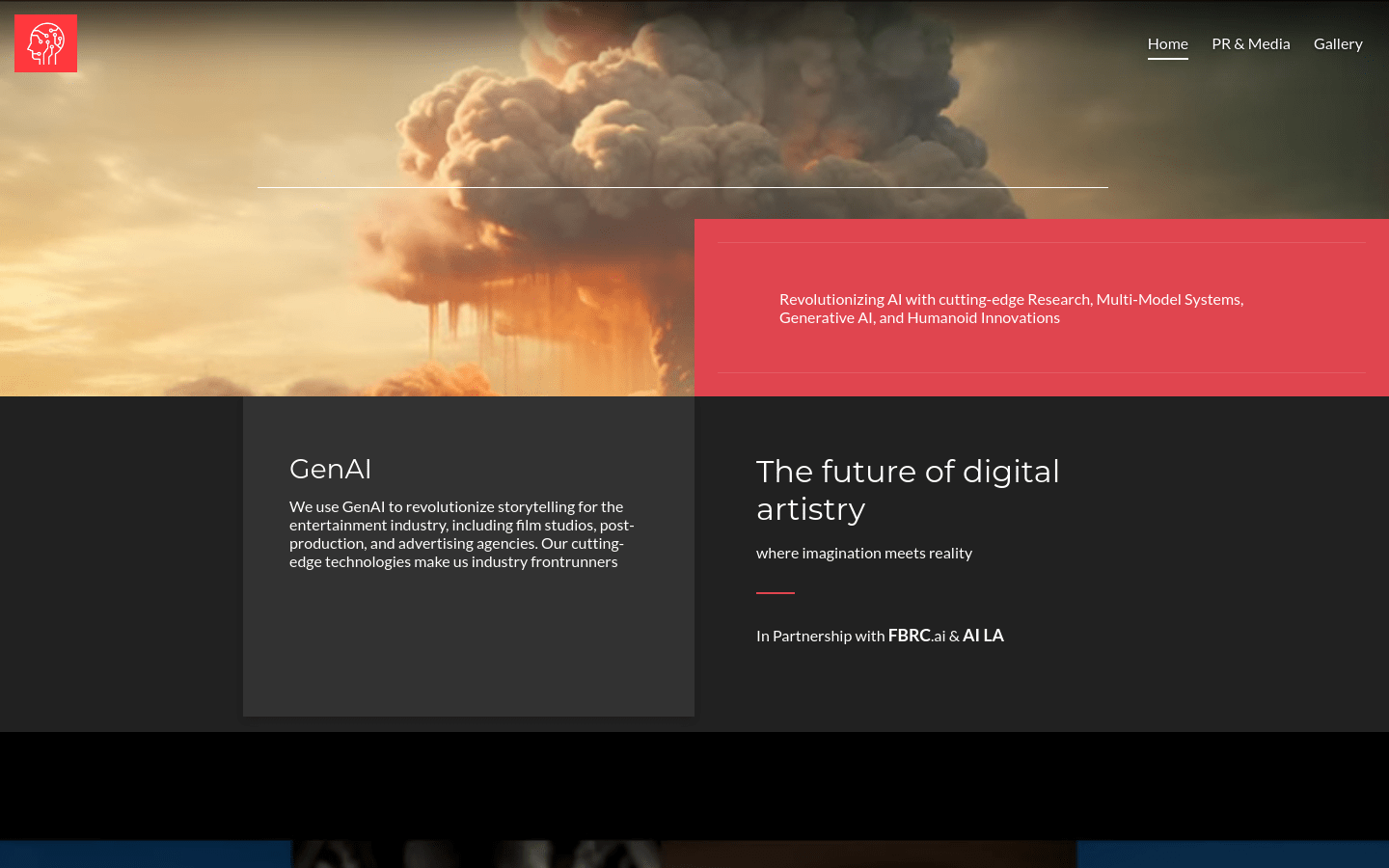Click the dark brown thumbnail at bottom
This screenshot has width=1389, height=868.
click(868, 854)
